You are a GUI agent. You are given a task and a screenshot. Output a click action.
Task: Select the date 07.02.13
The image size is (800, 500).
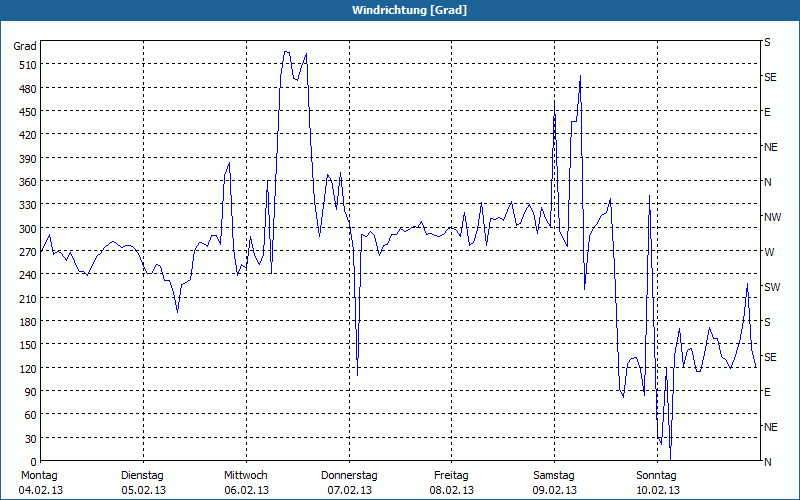[x=349, y=490]
